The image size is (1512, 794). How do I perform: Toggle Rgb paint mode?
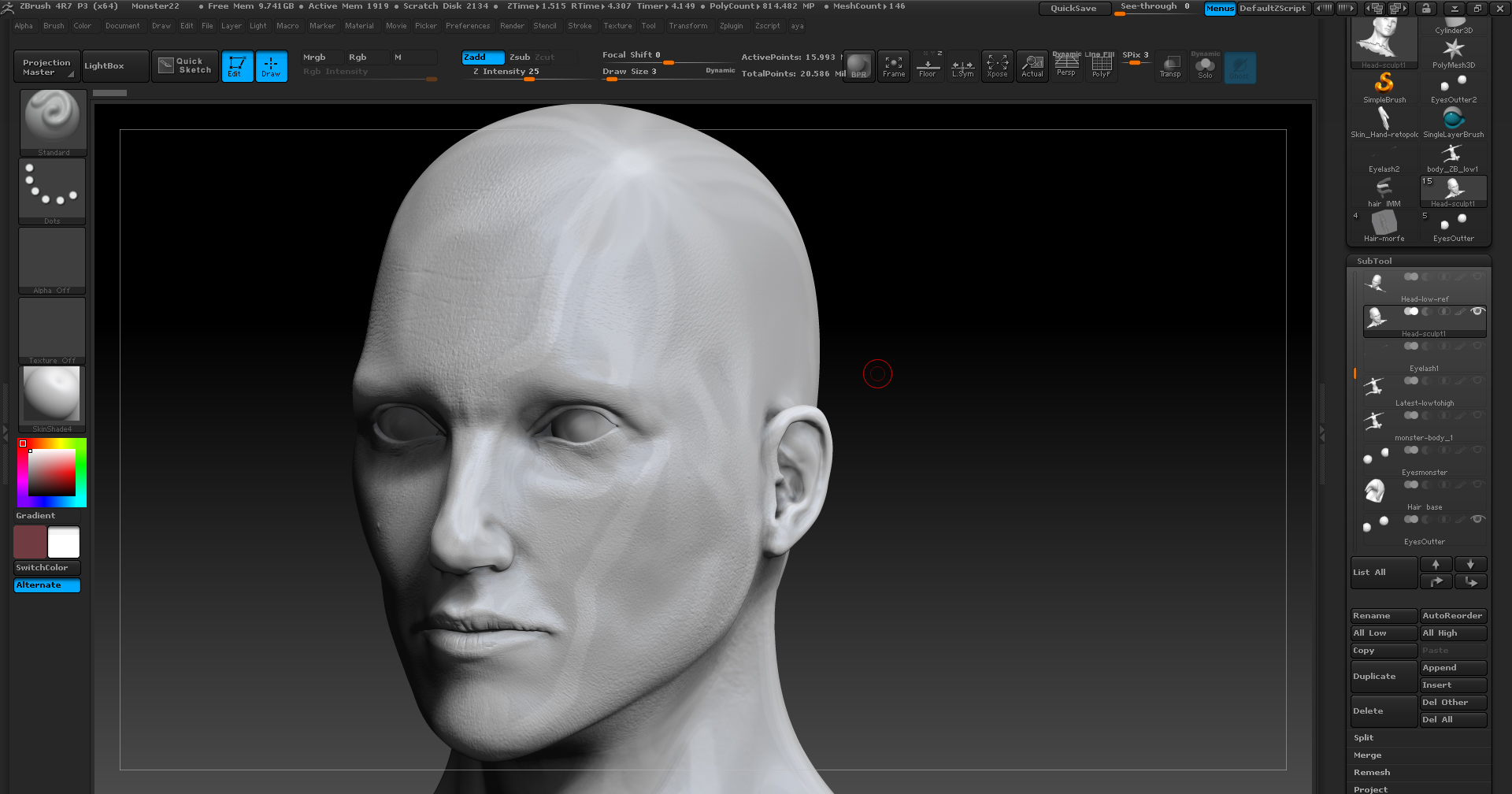point(367,58)
